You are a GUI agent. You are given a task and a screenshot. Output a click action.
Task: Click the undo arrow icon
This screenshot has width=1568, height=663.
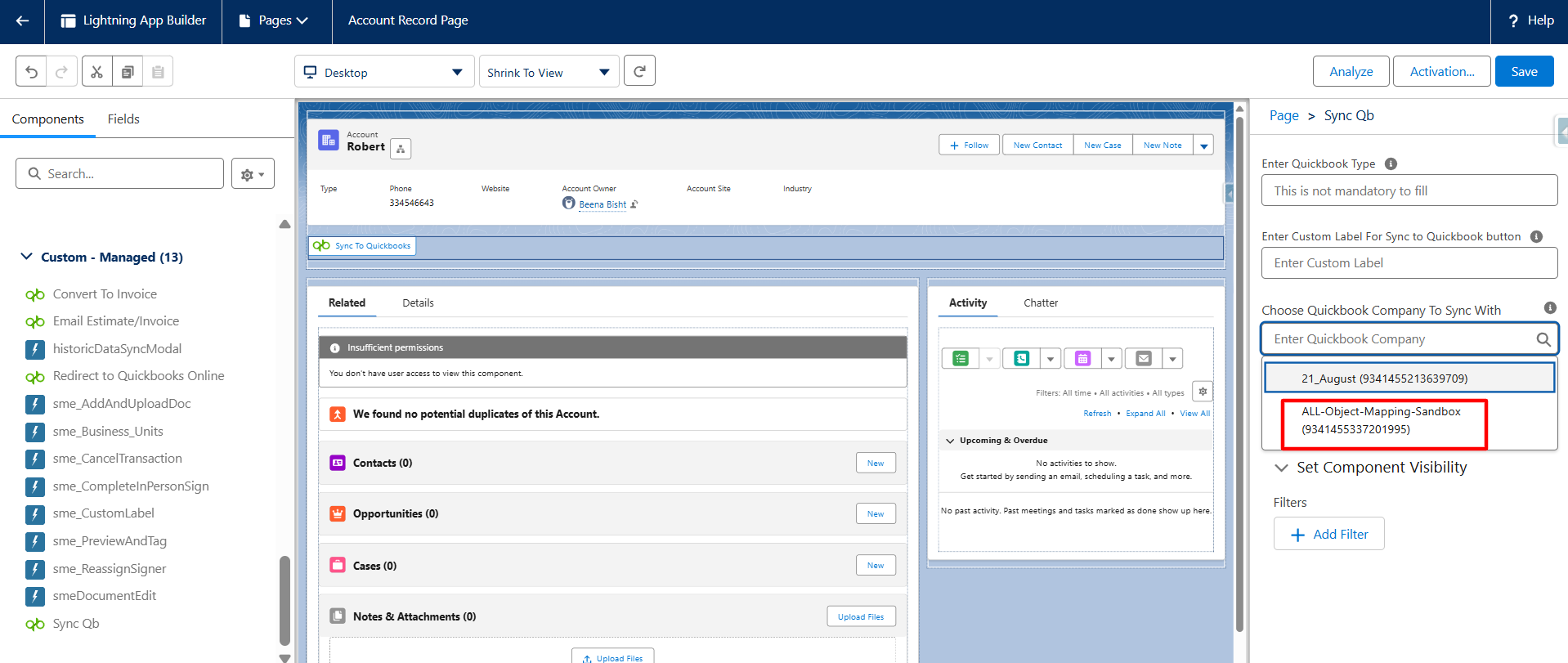click(31, 72)
